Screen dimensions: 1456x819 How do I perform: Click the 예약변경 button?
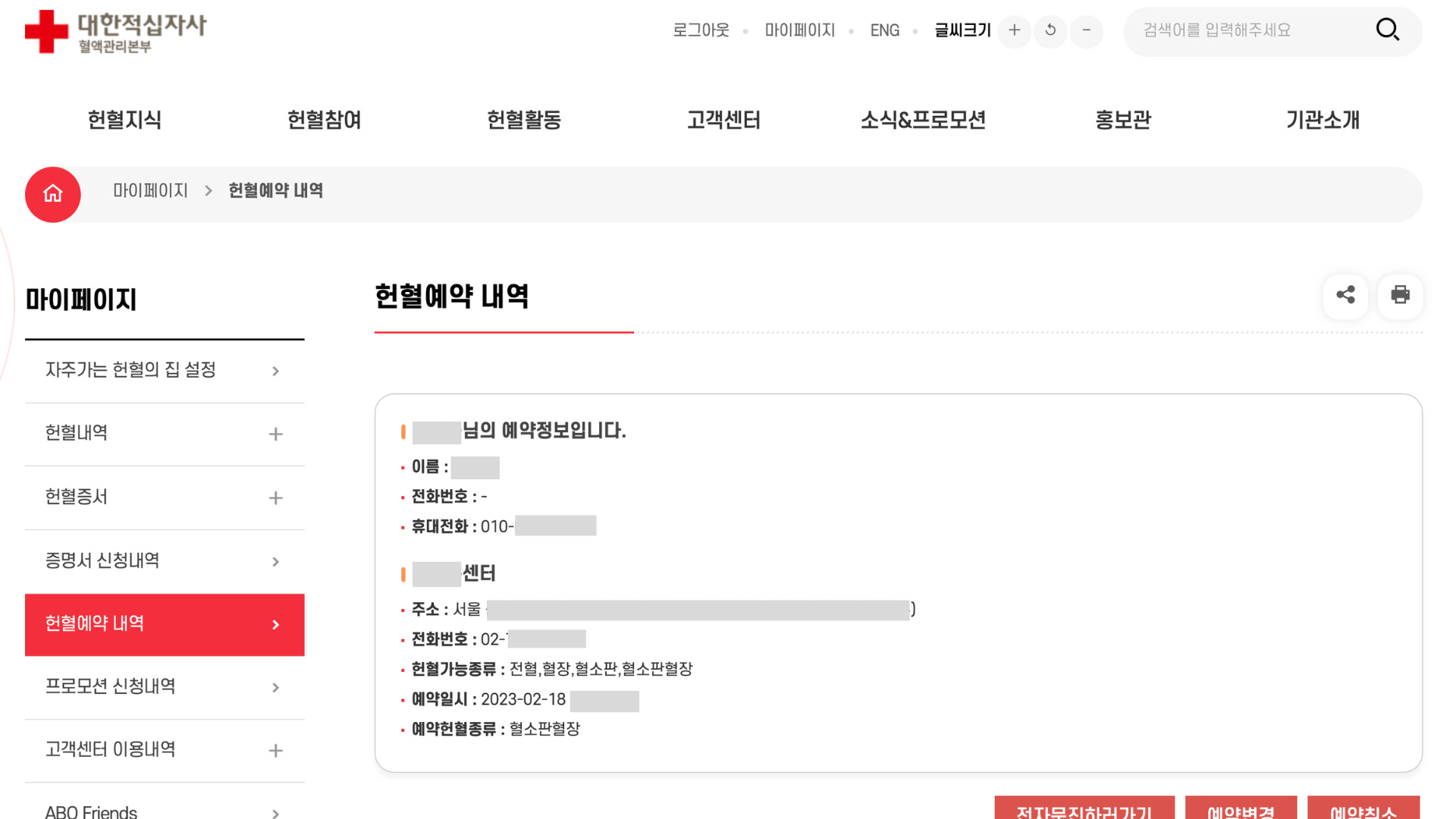[1241, 812]
